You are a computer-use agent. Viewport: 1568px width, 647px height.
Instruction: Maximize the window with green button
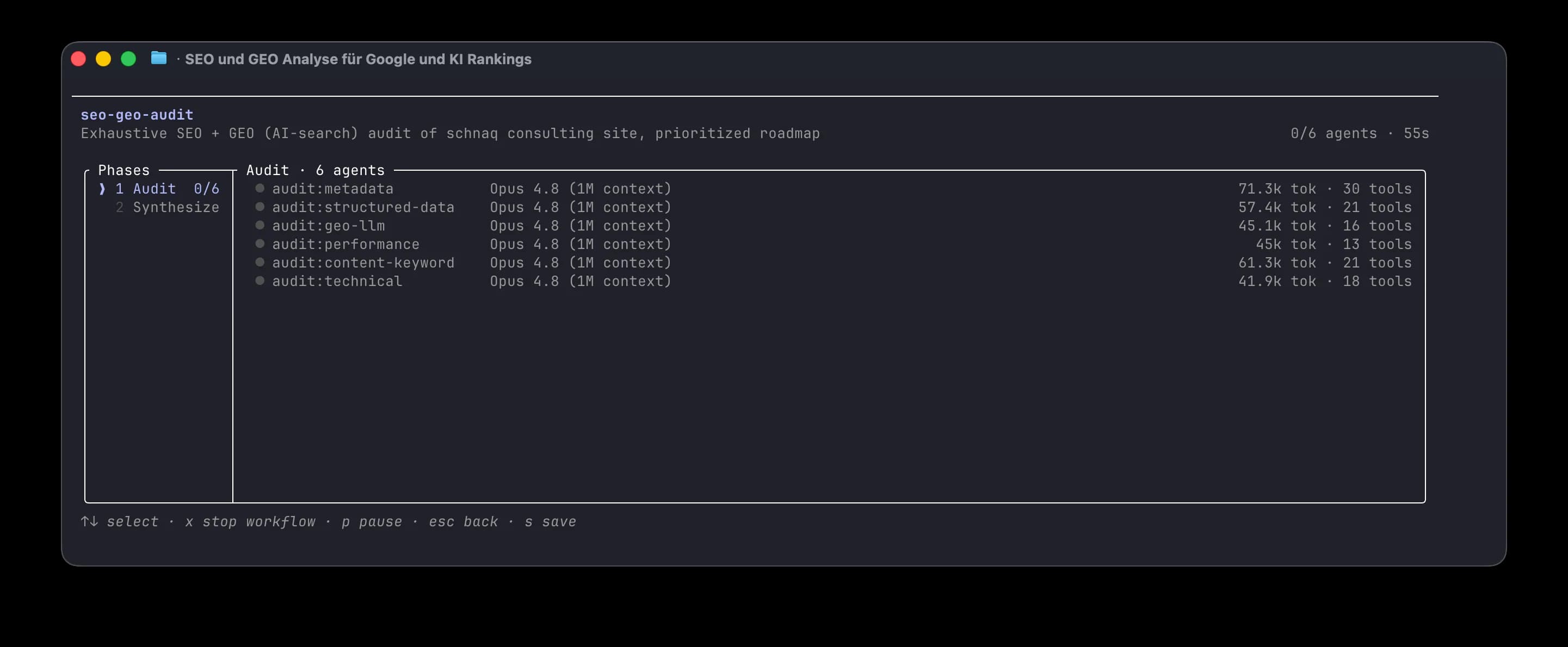click(128, 59)
